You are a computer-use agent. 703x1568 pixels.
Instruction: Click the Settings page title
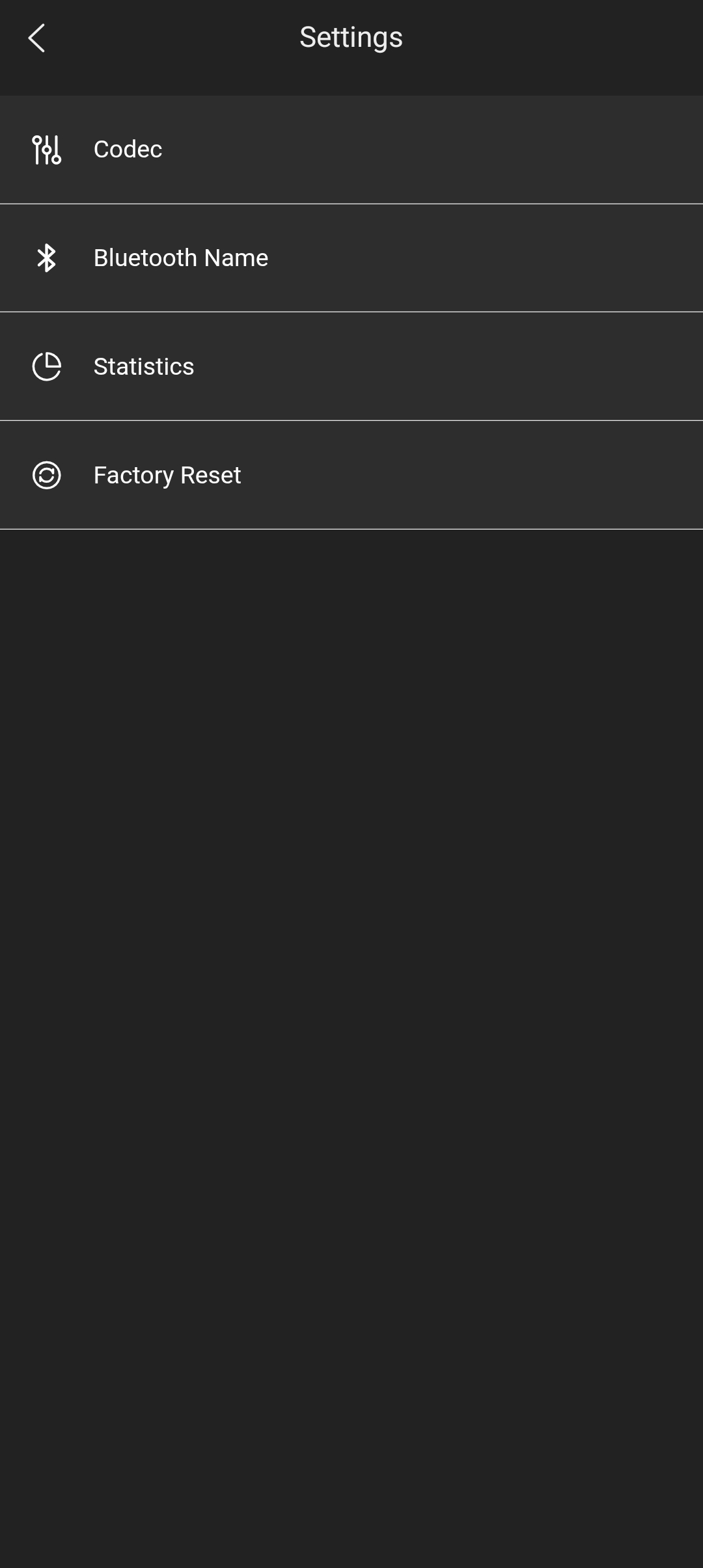351,37
